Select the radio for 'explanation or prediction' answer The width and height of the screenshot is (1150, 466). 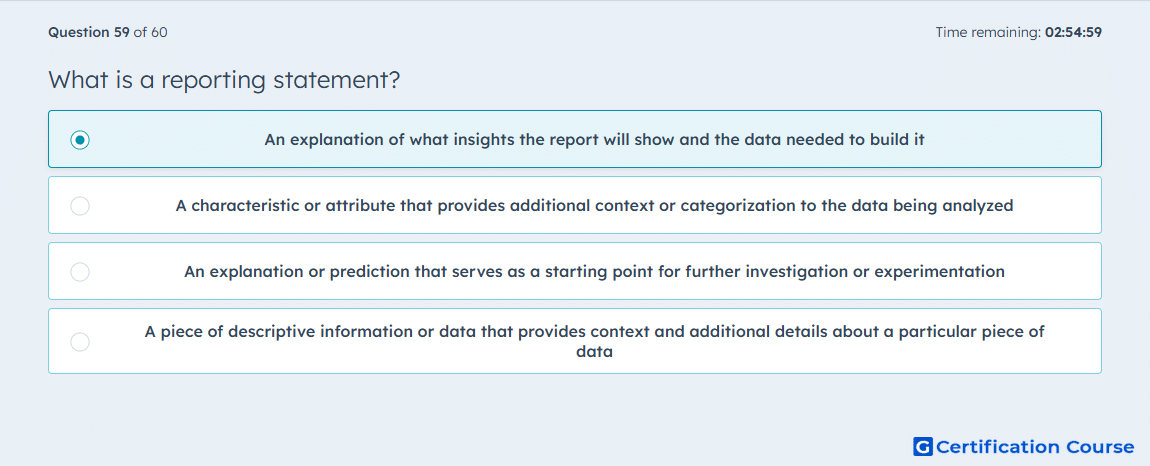pyautogui.click(x=80, y=272)
